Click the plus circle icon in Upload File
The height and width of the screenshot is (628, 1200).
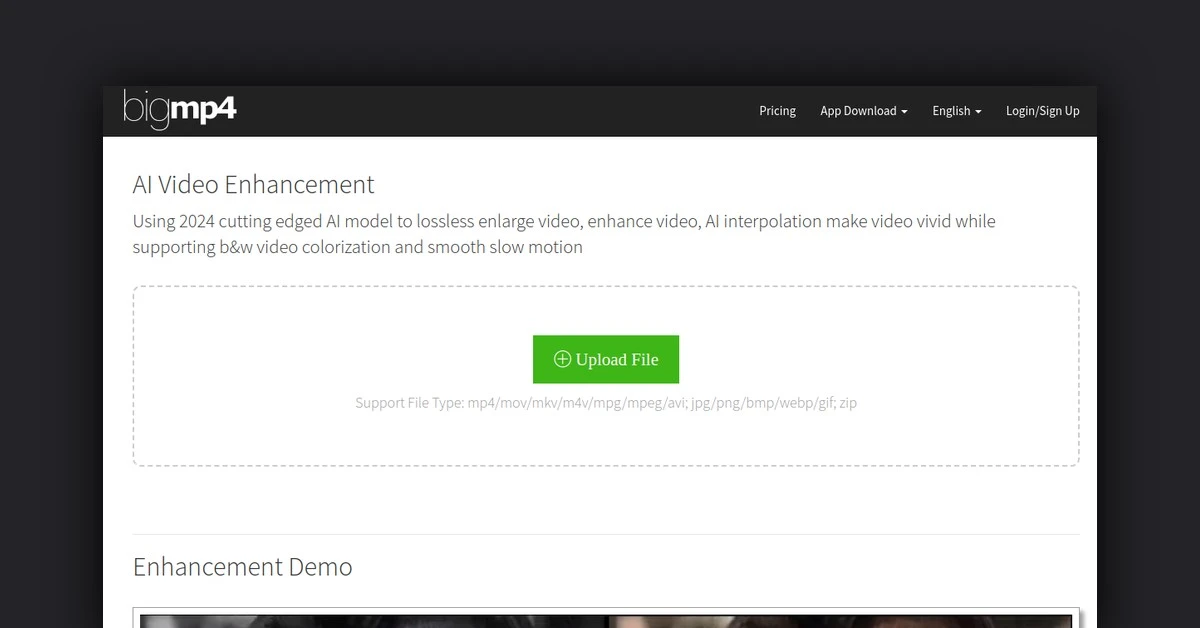coord(562,360)
